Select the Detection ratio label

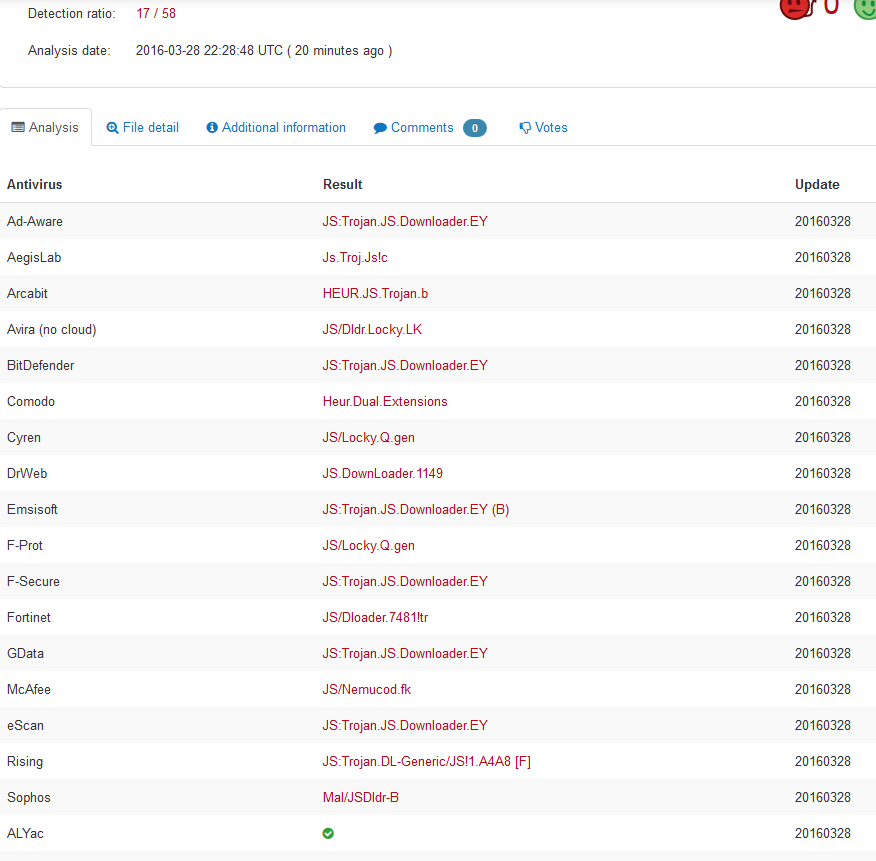coord(72,13)
